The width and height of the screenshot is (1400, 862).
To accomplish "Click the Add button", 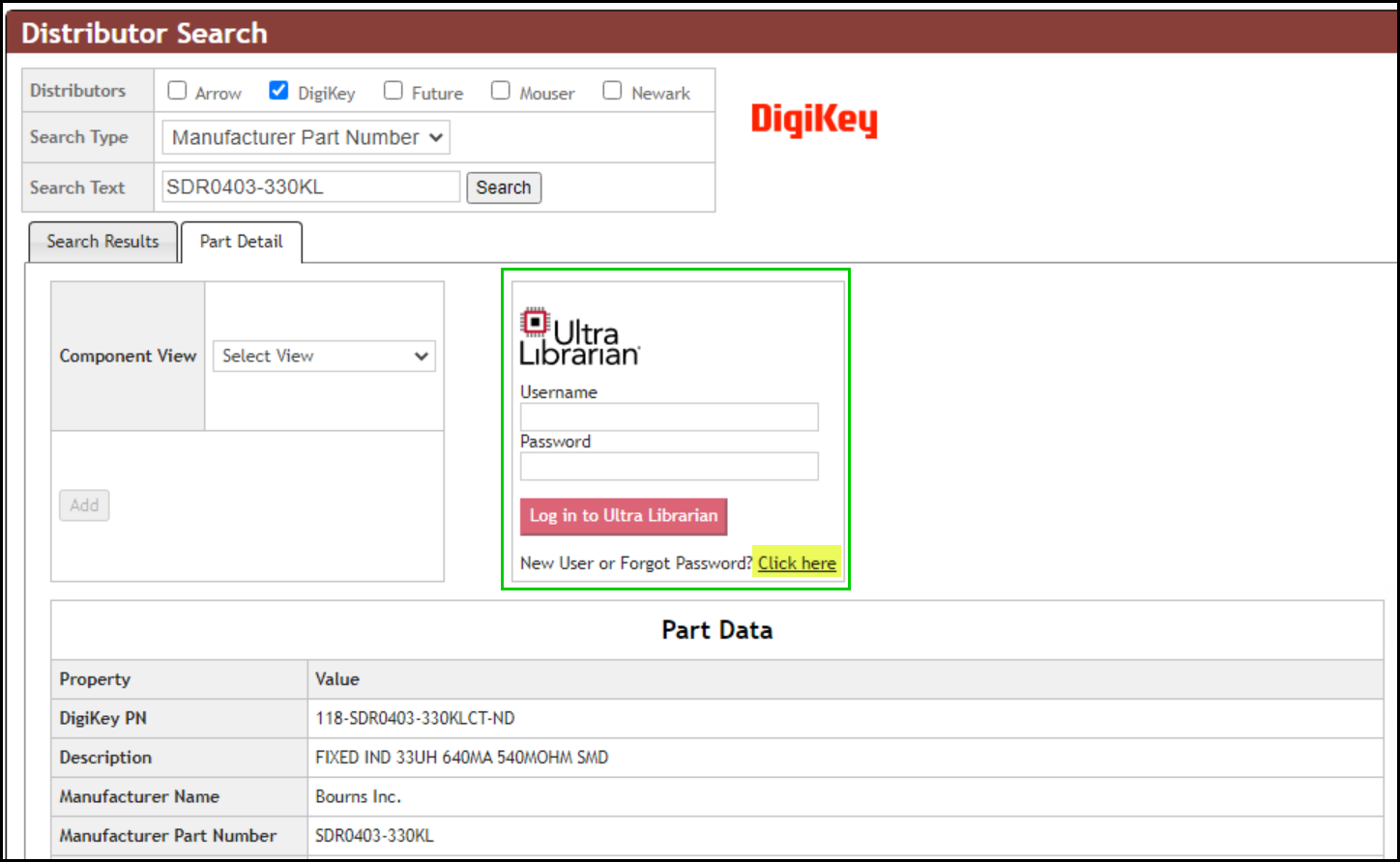I will click(83, 504).
